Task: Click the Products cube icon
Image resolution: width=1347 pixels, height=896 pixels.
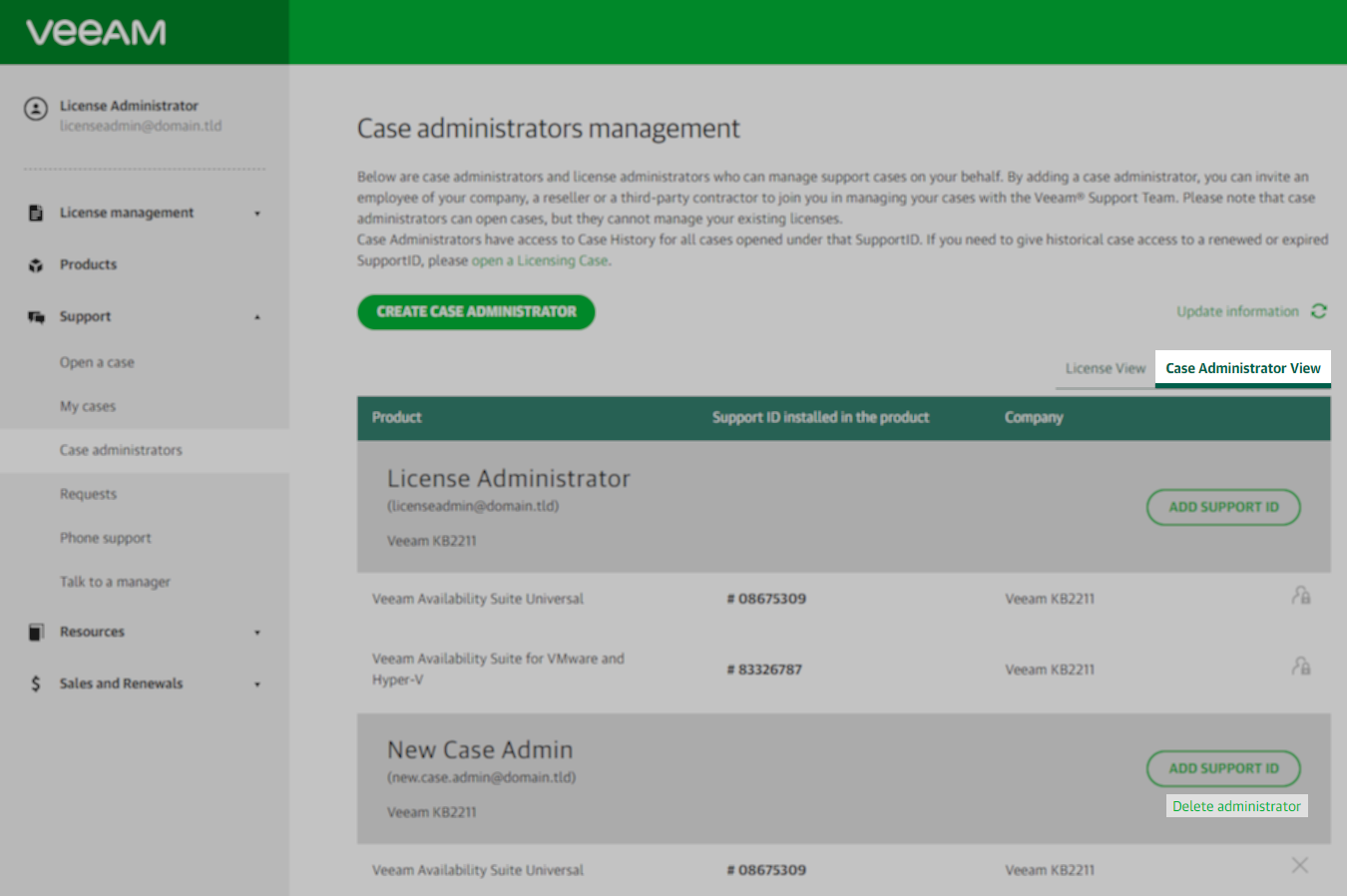Action: click(x=36, y=264)
